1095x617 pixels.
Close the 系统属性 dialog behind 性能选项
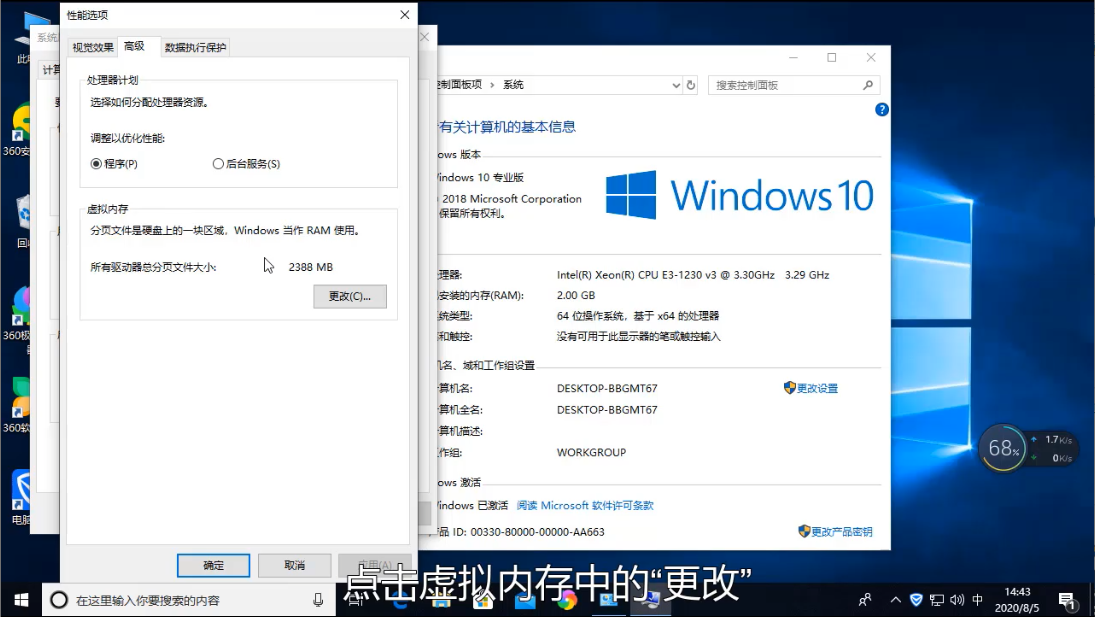(425, 37)
